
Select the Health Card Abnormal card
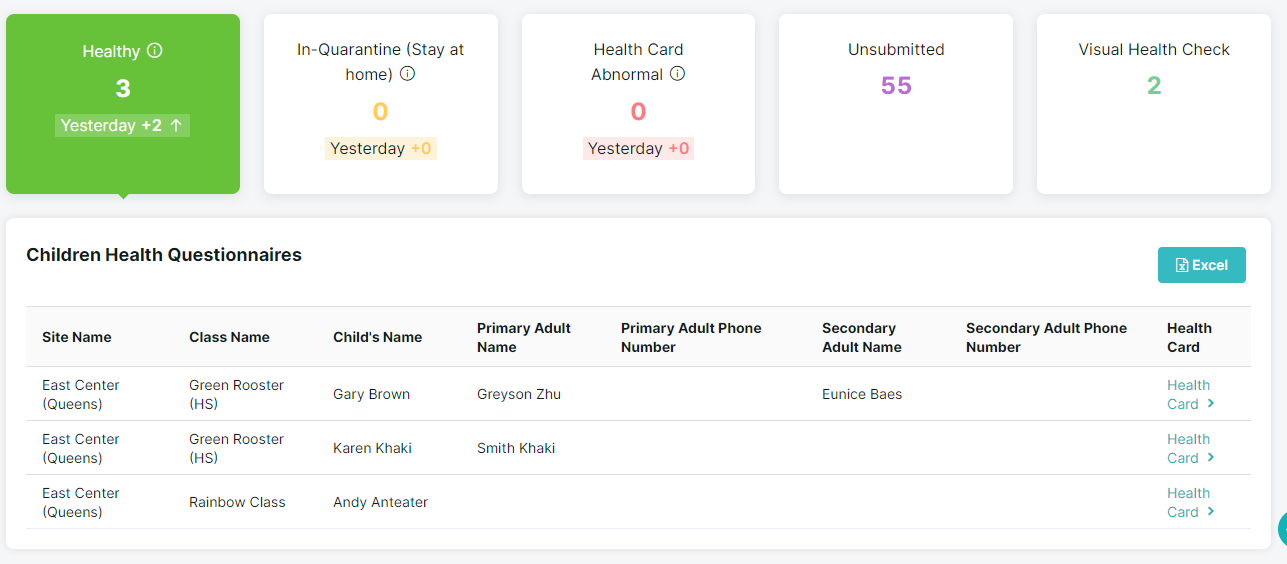click(x=638, y=104)
